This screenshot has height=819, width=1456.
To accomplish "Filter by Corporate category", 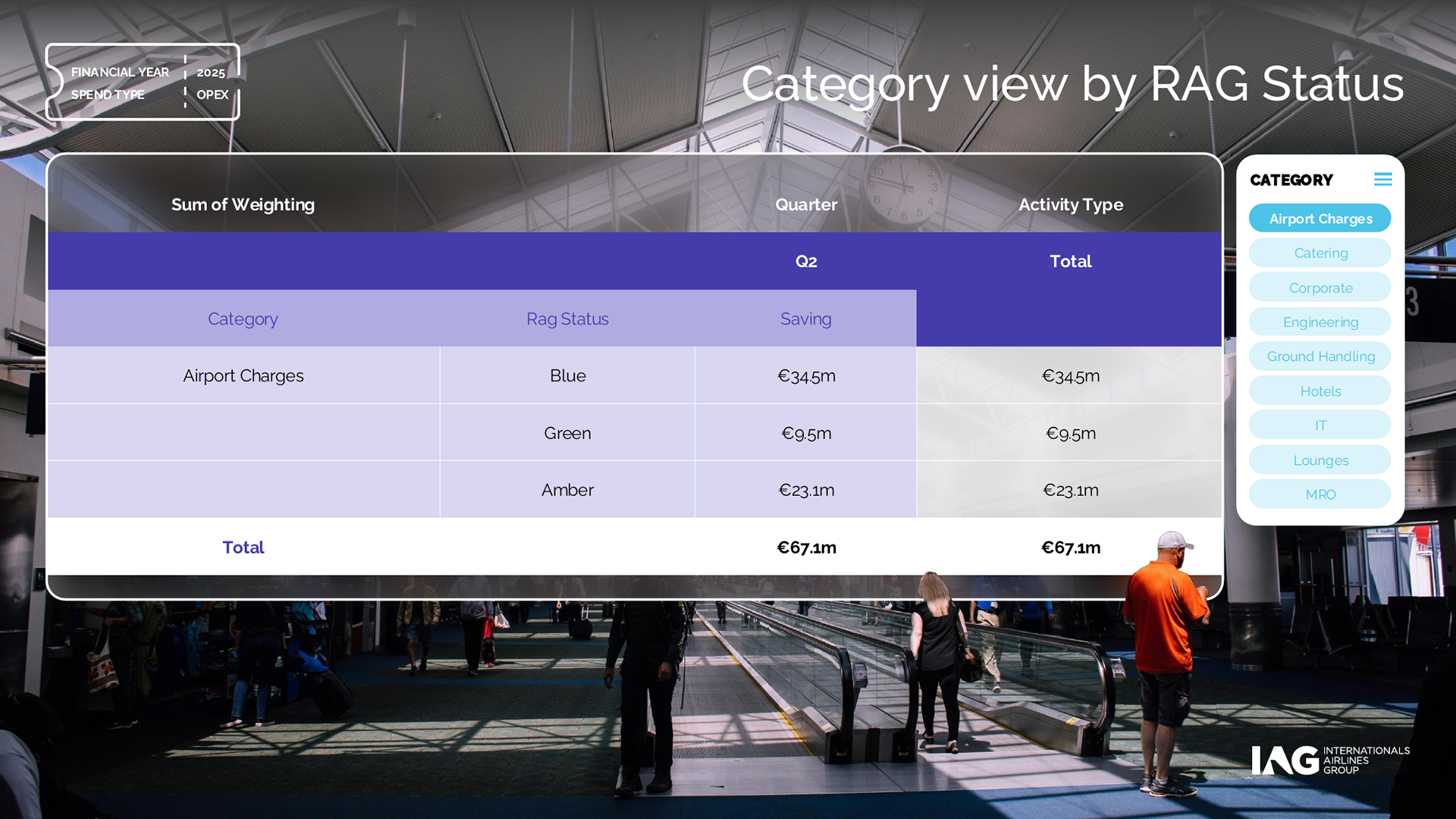I will [x=1319, y=288].
